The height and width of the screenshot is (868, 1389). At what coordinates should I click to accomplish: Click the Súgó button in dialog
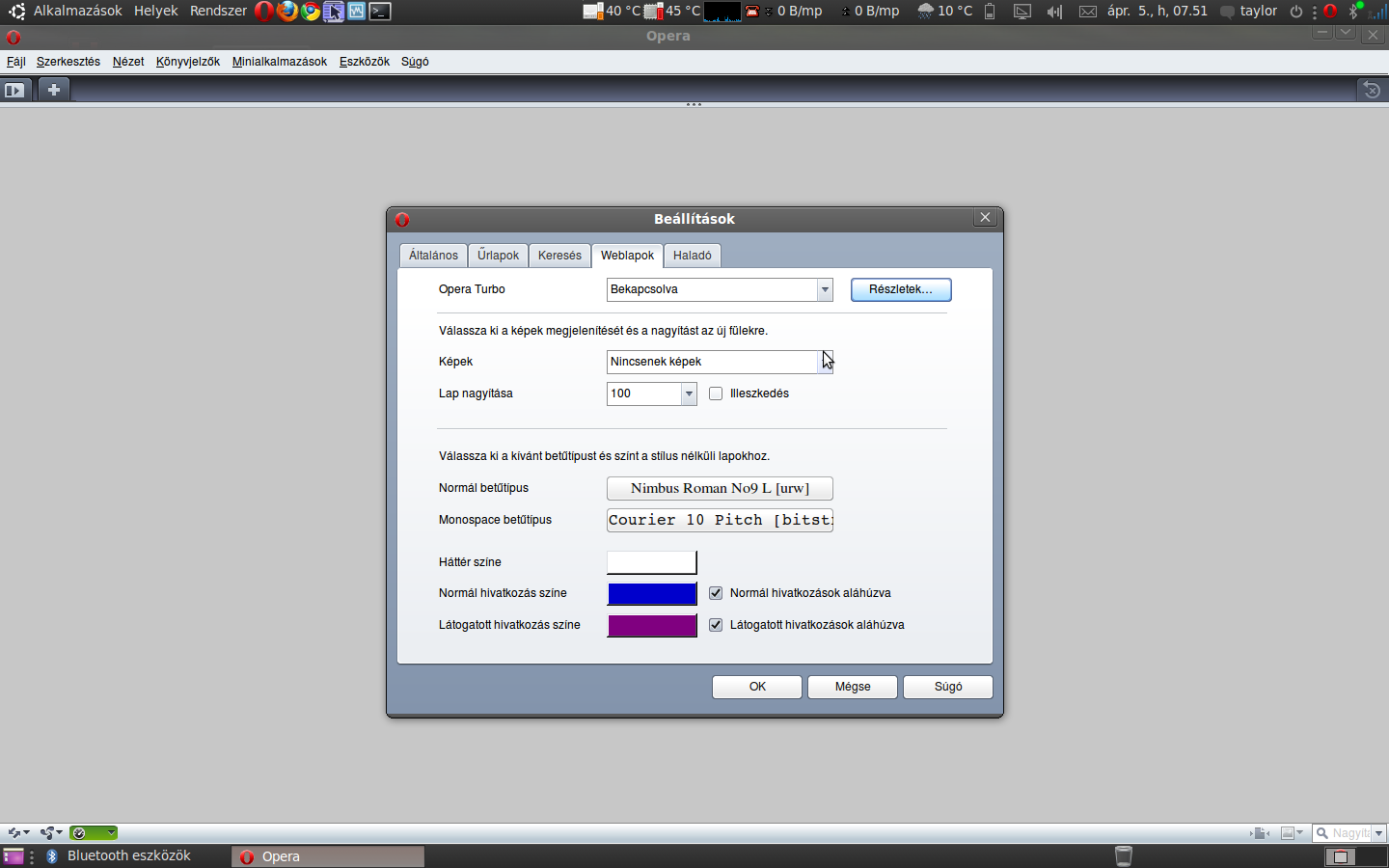pos(948,687)
